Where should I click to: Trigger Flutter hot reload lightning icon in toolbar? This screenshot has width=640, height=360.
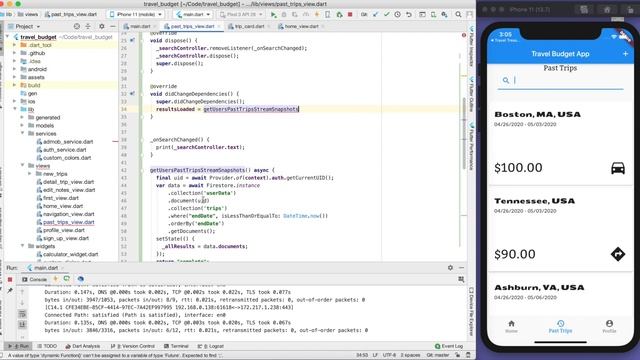tap(317, 14)
